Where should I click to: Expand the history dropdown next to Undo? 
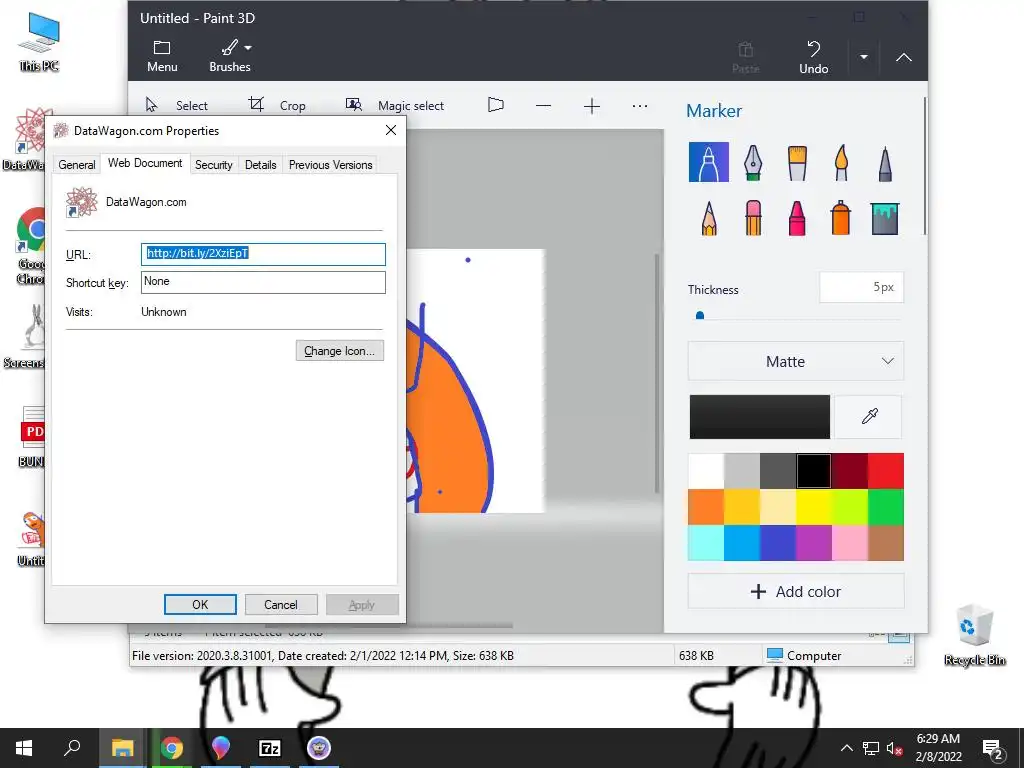863,57
